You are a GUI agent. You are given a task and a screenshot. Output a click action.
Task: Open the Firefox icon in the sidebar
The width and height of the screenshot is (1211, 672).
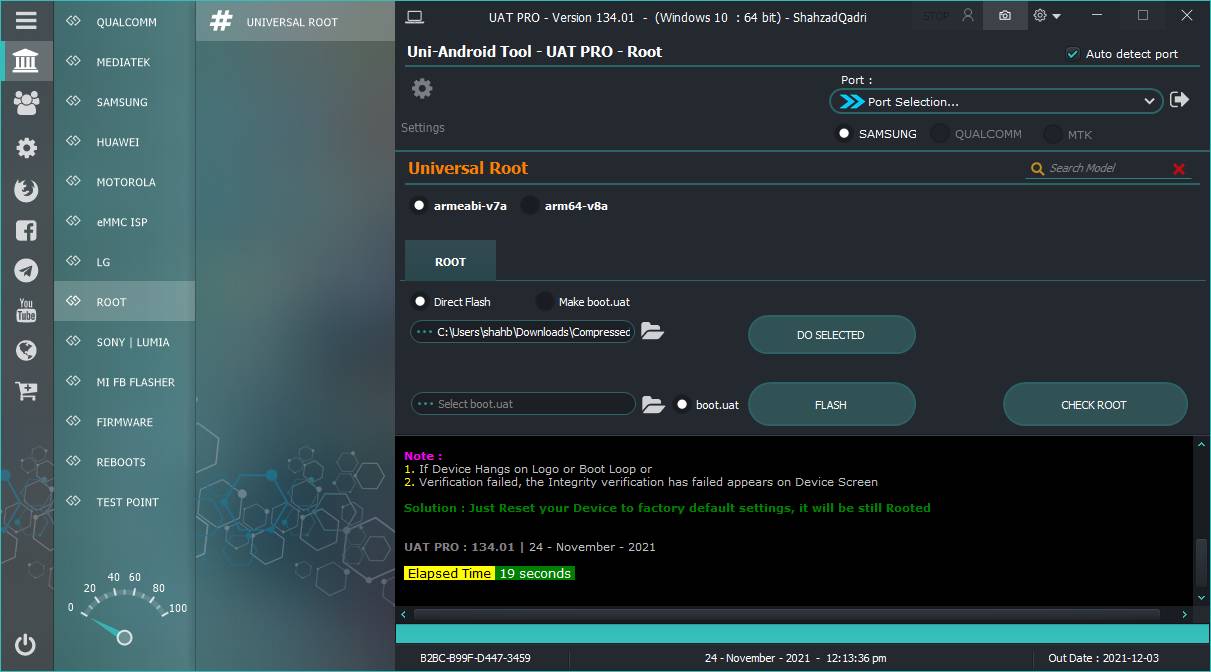pos(26,189)
